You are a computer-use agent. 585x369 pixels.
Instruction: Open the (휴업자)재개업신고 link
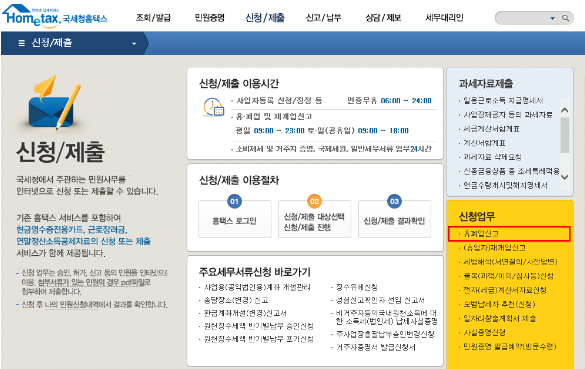494,248
